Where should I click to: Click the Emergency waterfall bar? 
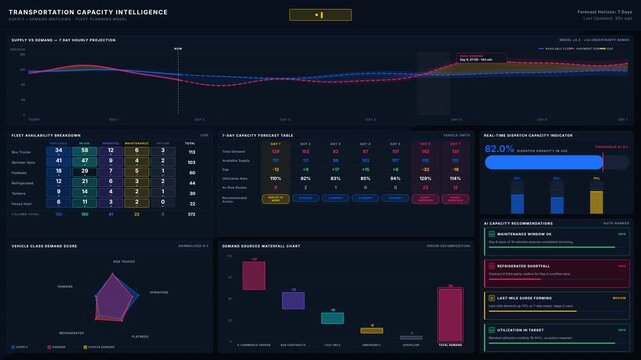[372, 331]
